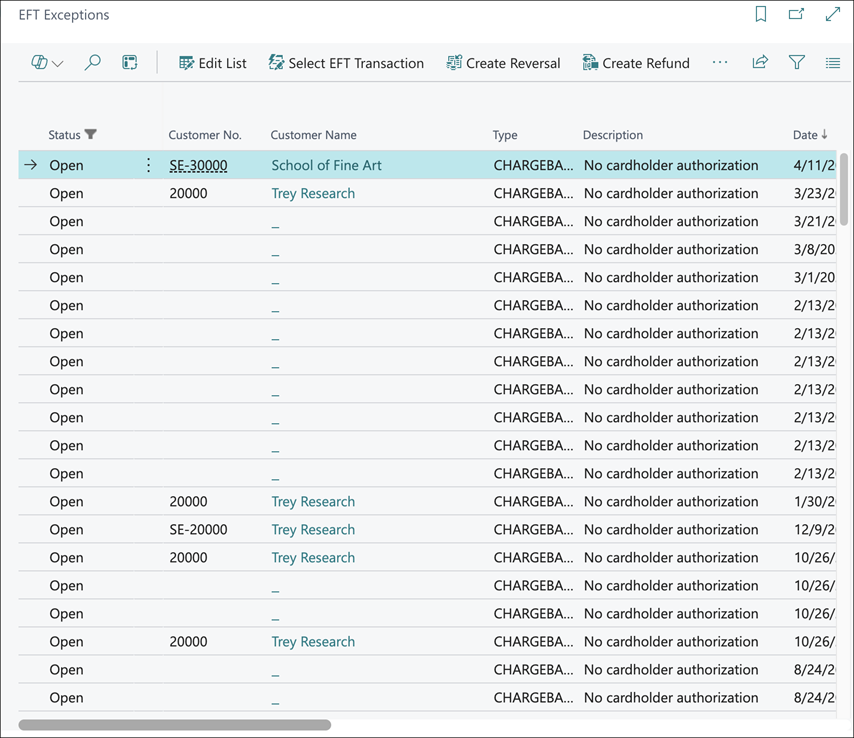854x738 pixels.
Task: Click the Status column header
Action: [64, 135]
